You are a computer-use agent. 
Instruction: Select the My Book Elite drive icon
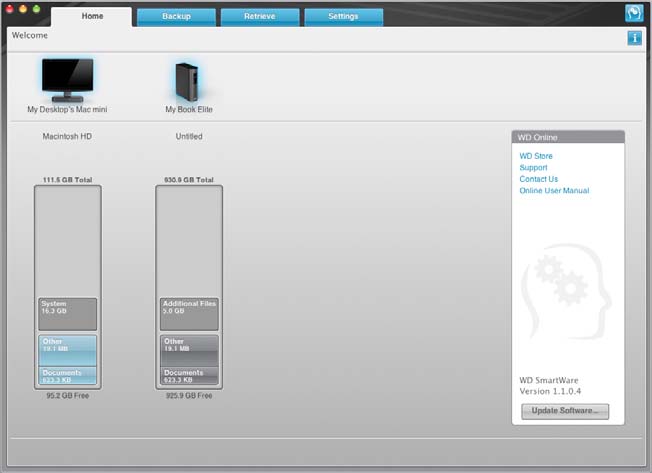point(187,81)
